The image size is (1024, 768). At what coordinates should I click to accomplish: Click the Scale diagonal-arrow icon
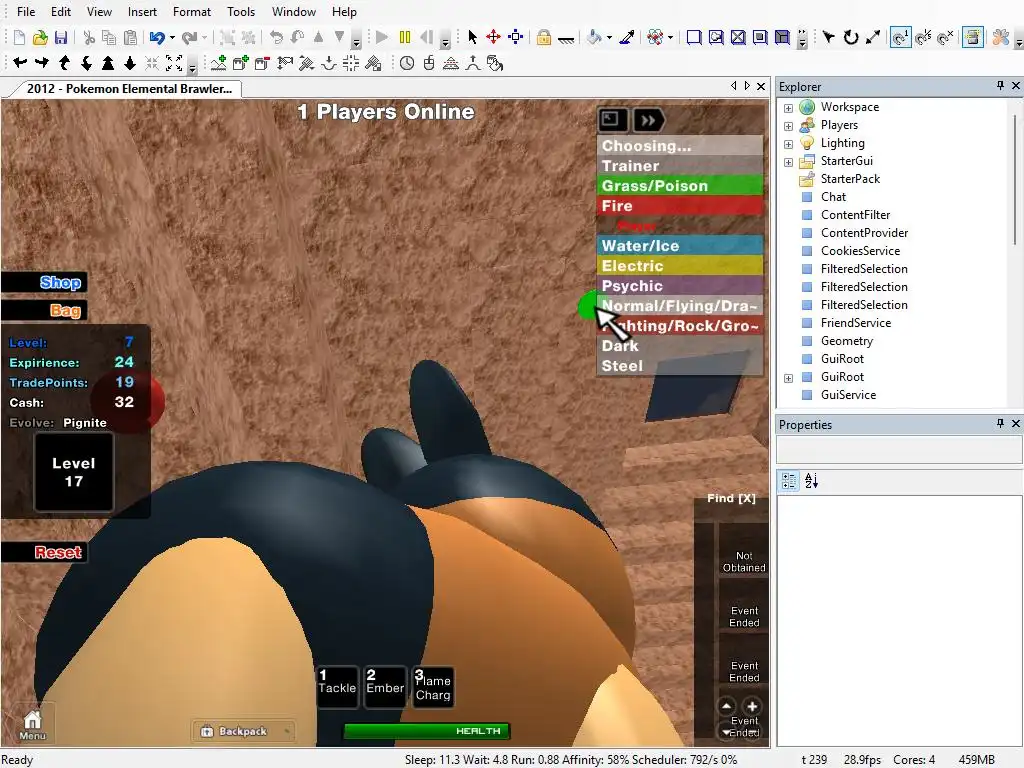873,37
